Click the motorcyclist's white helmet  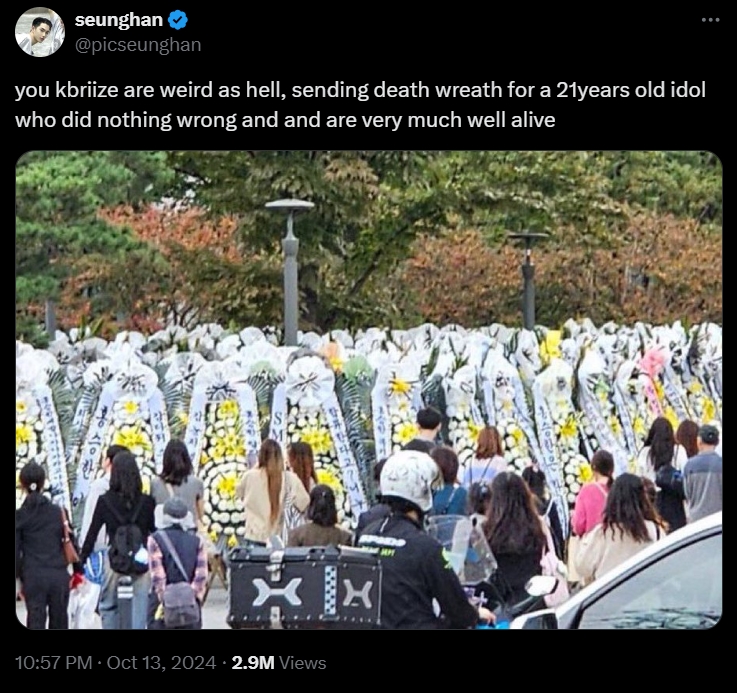408,480
